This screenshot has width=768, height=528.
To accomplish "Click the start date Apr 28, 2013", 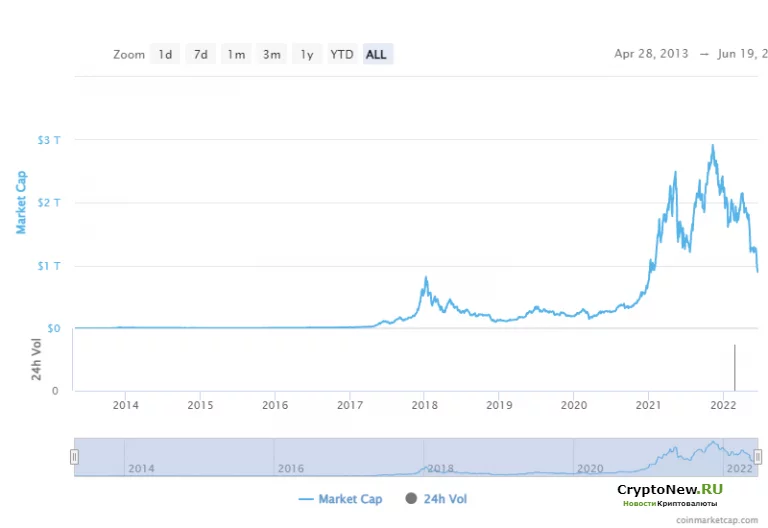I will pos(651,53).
